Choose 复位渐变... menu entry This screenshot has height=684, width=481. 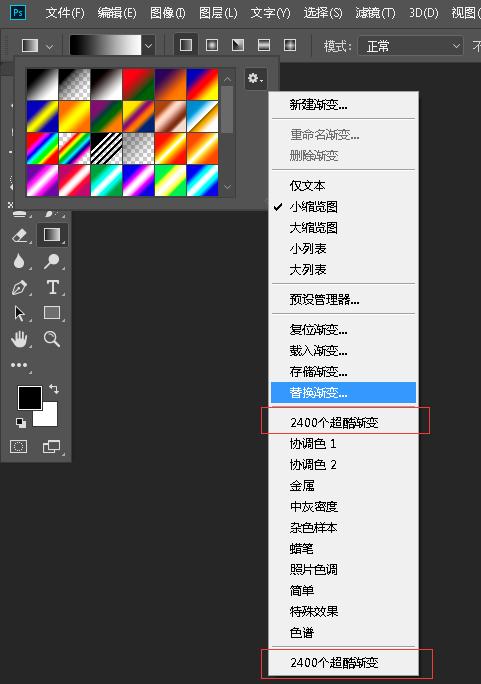pyautogui.click(x=343, y=329)
